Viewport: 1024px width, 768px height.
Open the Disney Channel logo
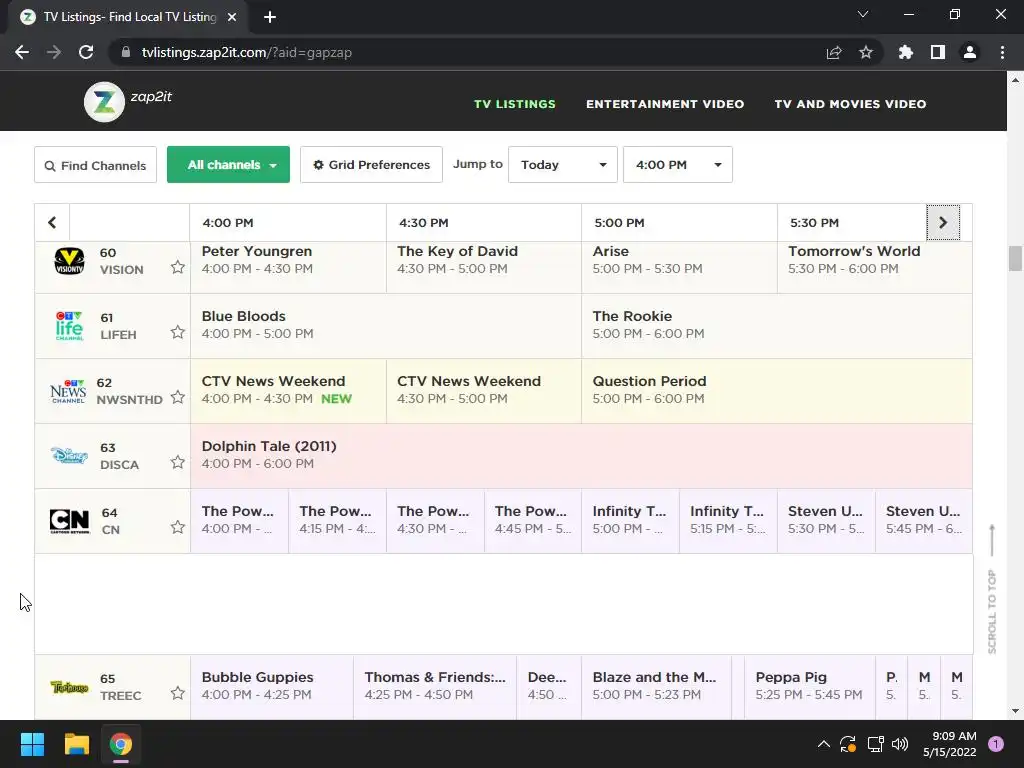[69, 455]
